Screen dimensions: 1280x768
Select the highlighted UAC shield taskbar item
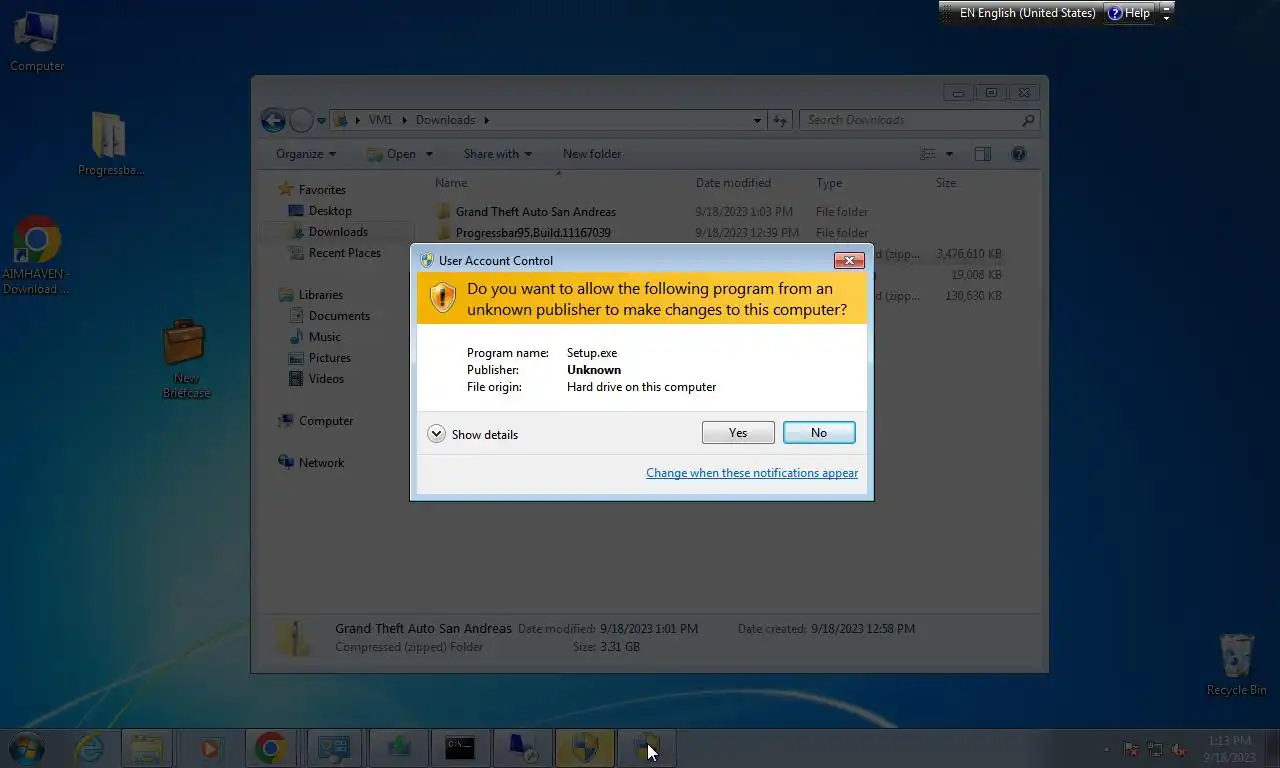point(585,748)
